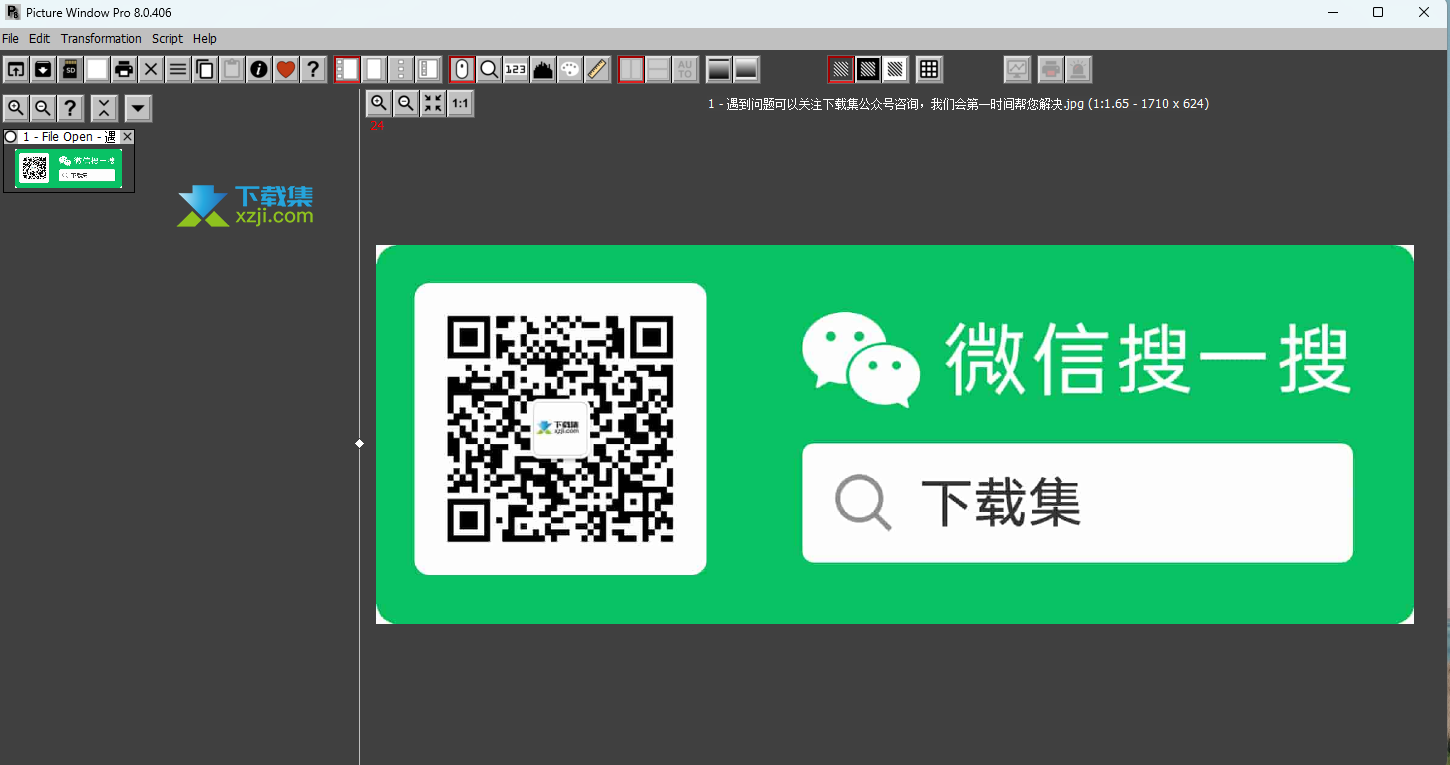The height and width of the screenshot is (765, 1450).
Task: Click the X close-image toolbar icon
Action: pyautogui.click(x=151, y=69)
